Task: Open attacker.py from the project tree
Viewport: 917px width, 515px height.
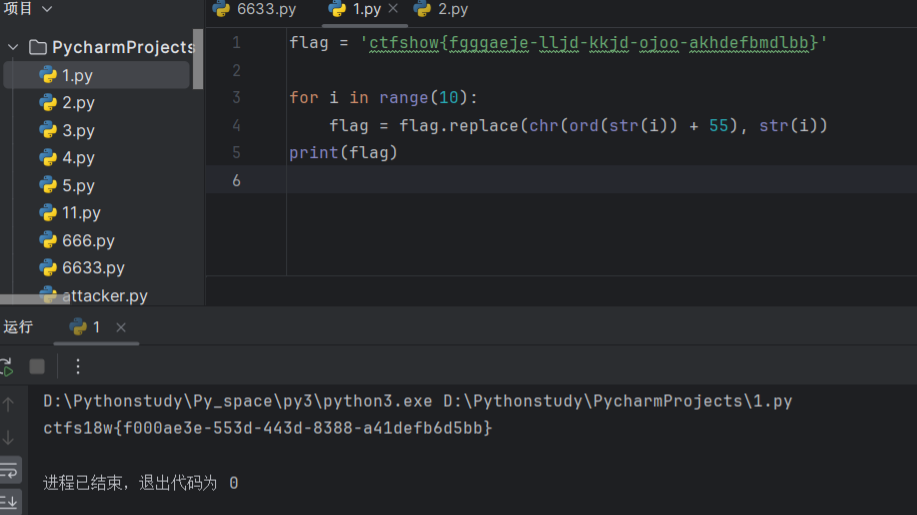Action: 105,296
